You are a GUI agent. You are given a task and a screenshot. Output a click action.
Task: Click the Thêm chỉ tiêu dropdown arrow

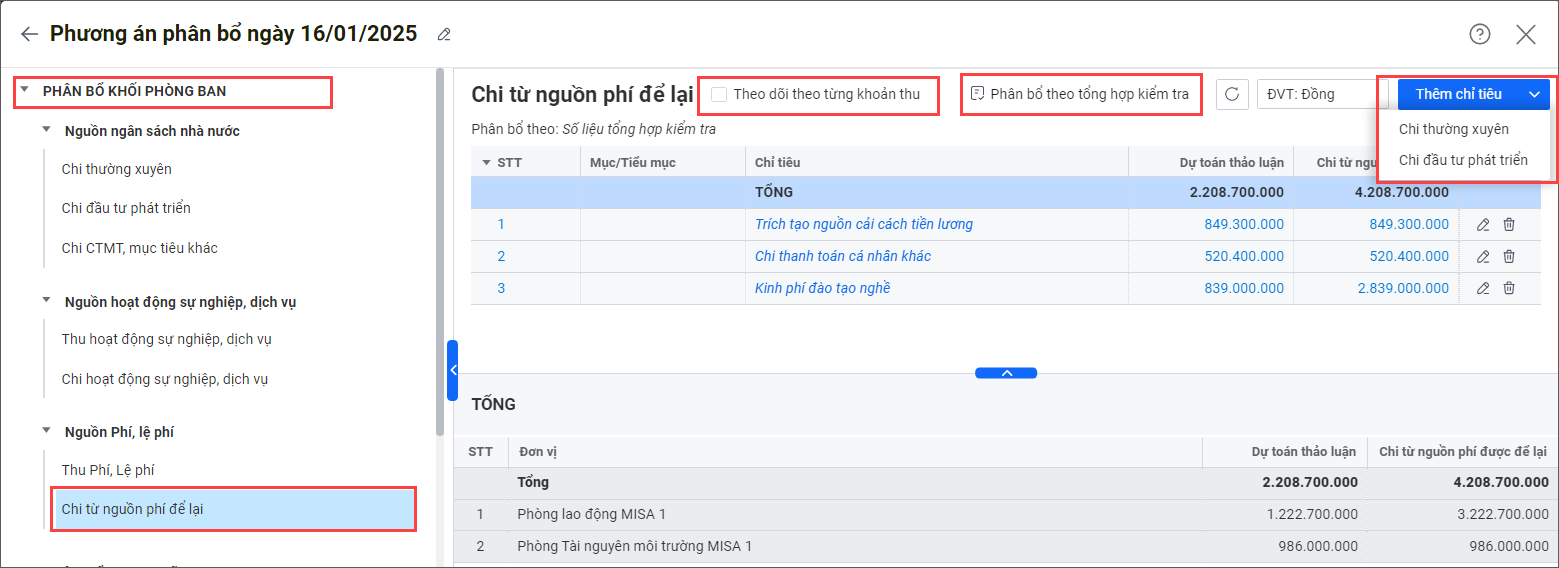point(1534,94)
